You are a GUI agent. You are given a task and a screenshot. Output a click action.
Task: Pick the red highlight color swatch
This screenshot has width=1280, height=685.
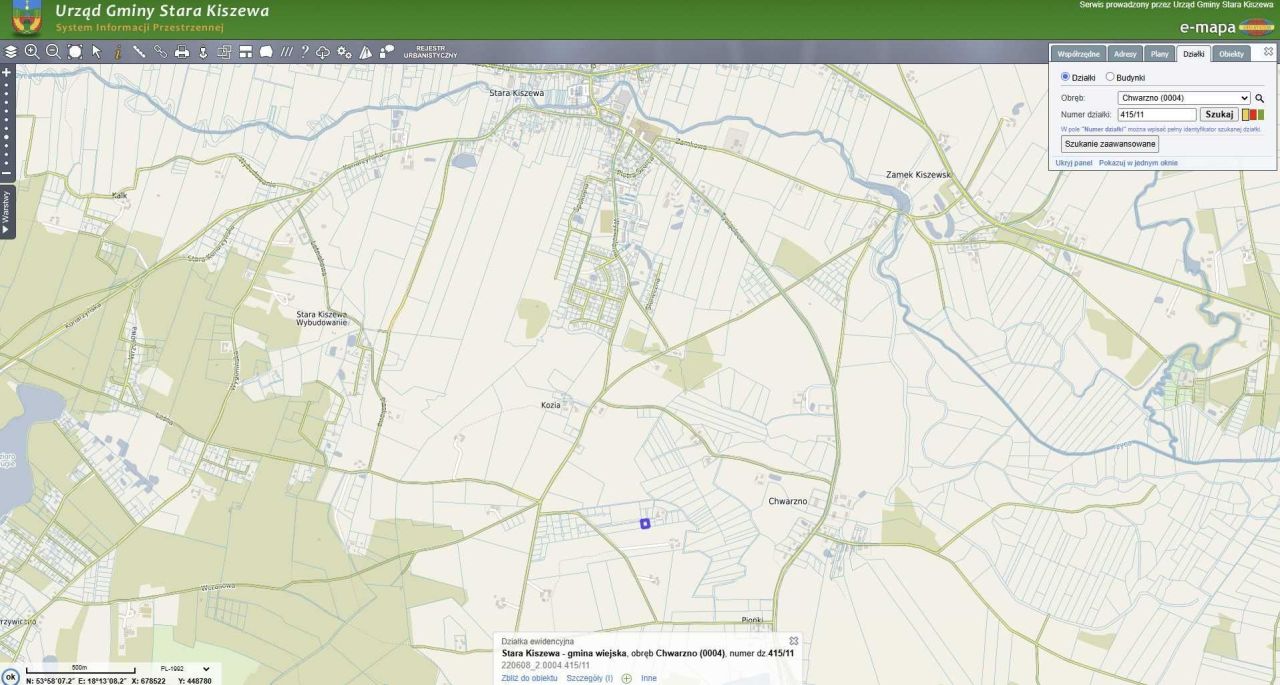click(x=1254, y=115)
